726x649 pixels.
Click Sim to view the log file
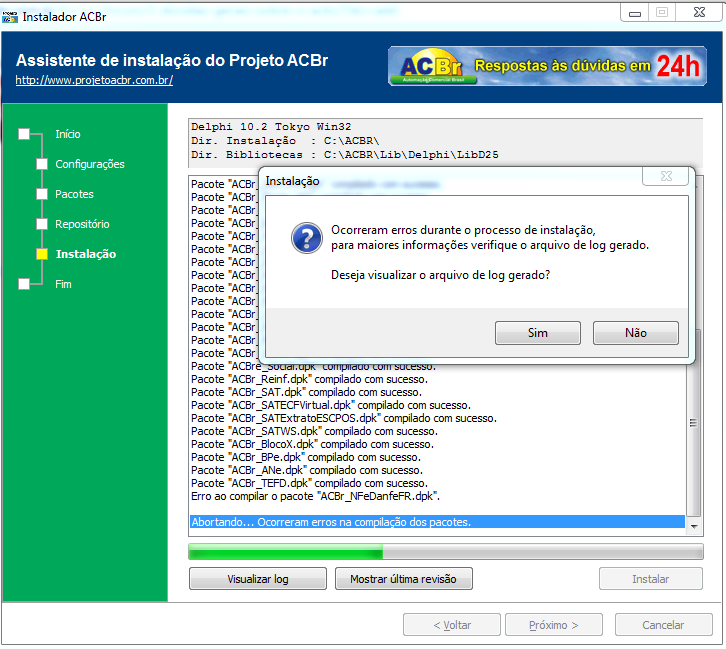(538, 333)
